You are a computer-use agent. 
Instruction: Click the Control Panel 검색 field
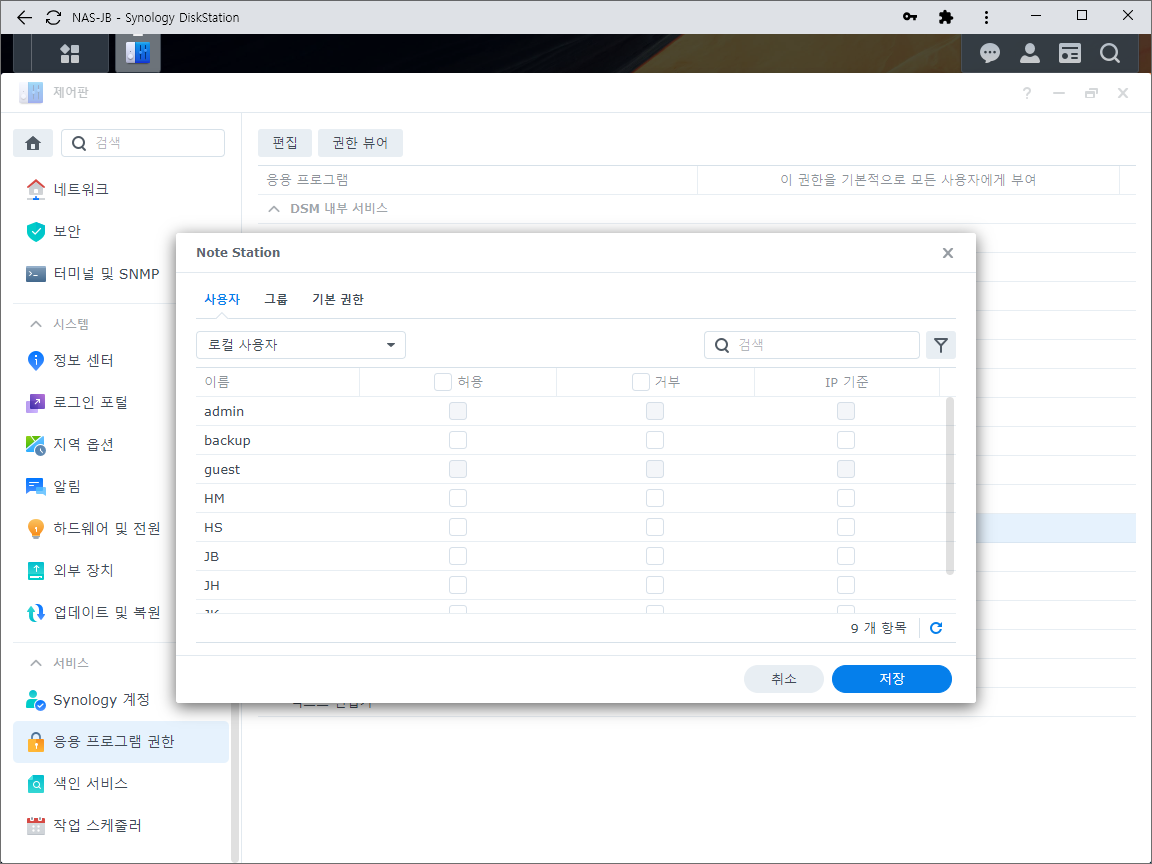[143, 143]
